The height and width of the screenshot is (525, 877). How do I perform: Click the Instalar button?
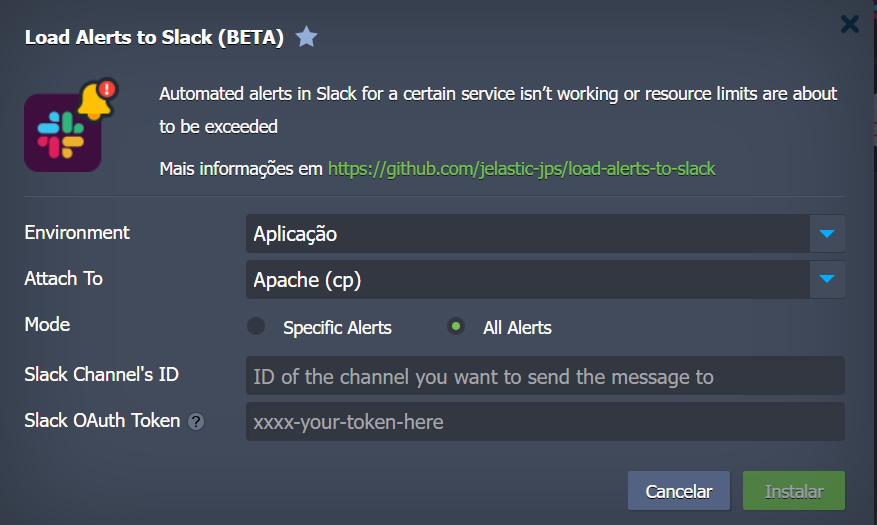794,491
